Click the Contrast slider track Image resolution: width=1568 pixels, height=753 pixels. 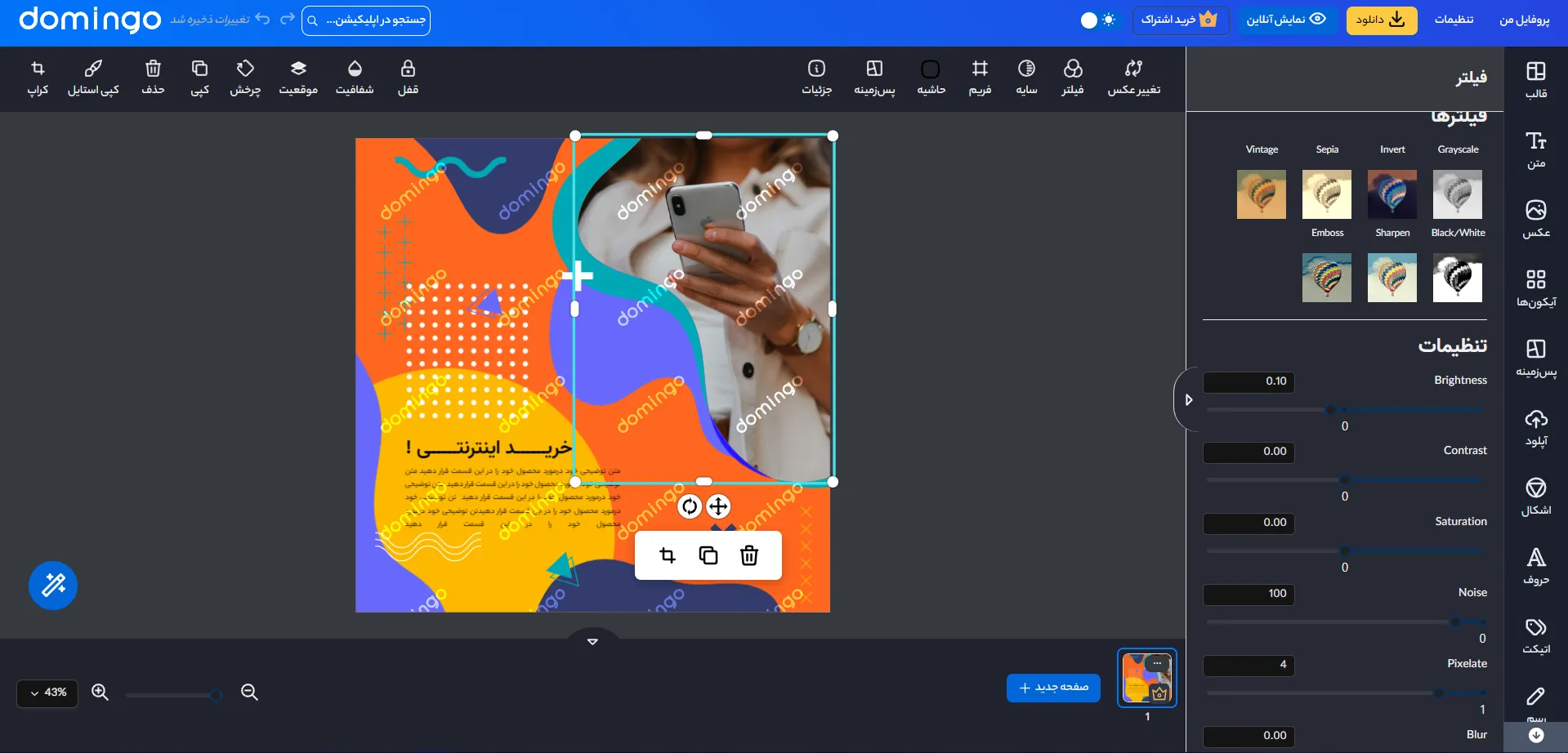pyautogui.click(x=1345, y=480)
